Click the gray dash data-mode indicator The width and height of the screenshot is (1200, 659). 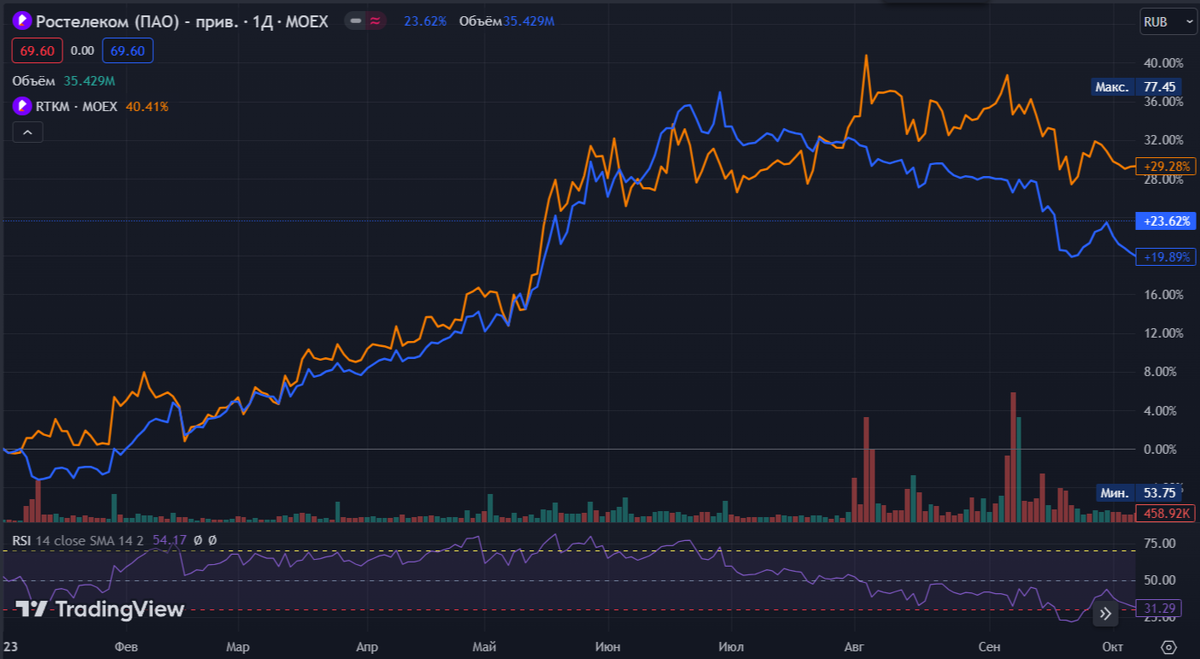tap(356, 21)
